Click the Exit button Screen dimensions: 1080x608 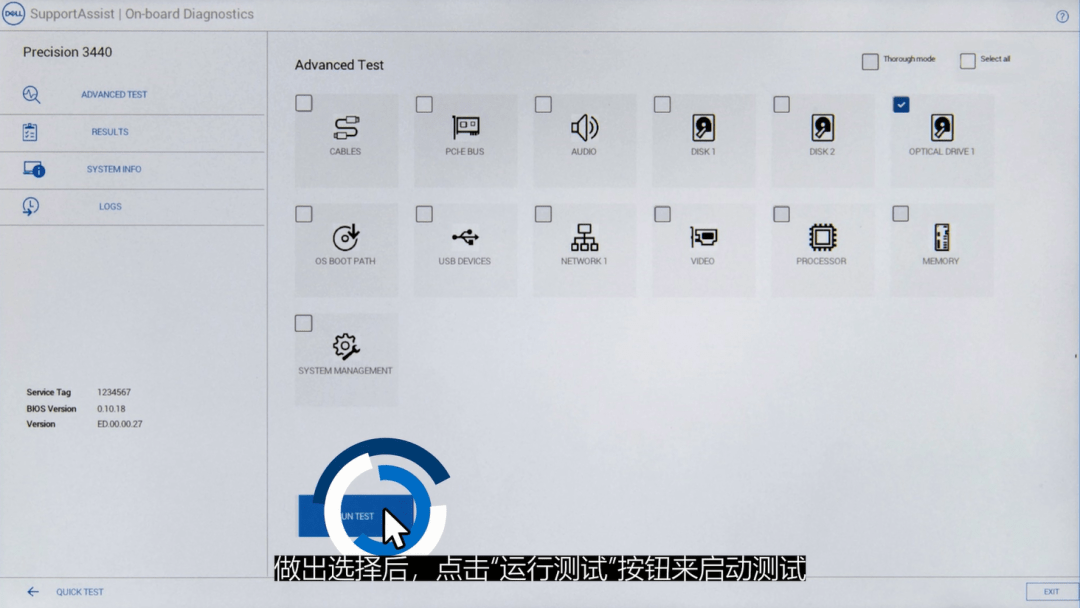point(1050,591)
